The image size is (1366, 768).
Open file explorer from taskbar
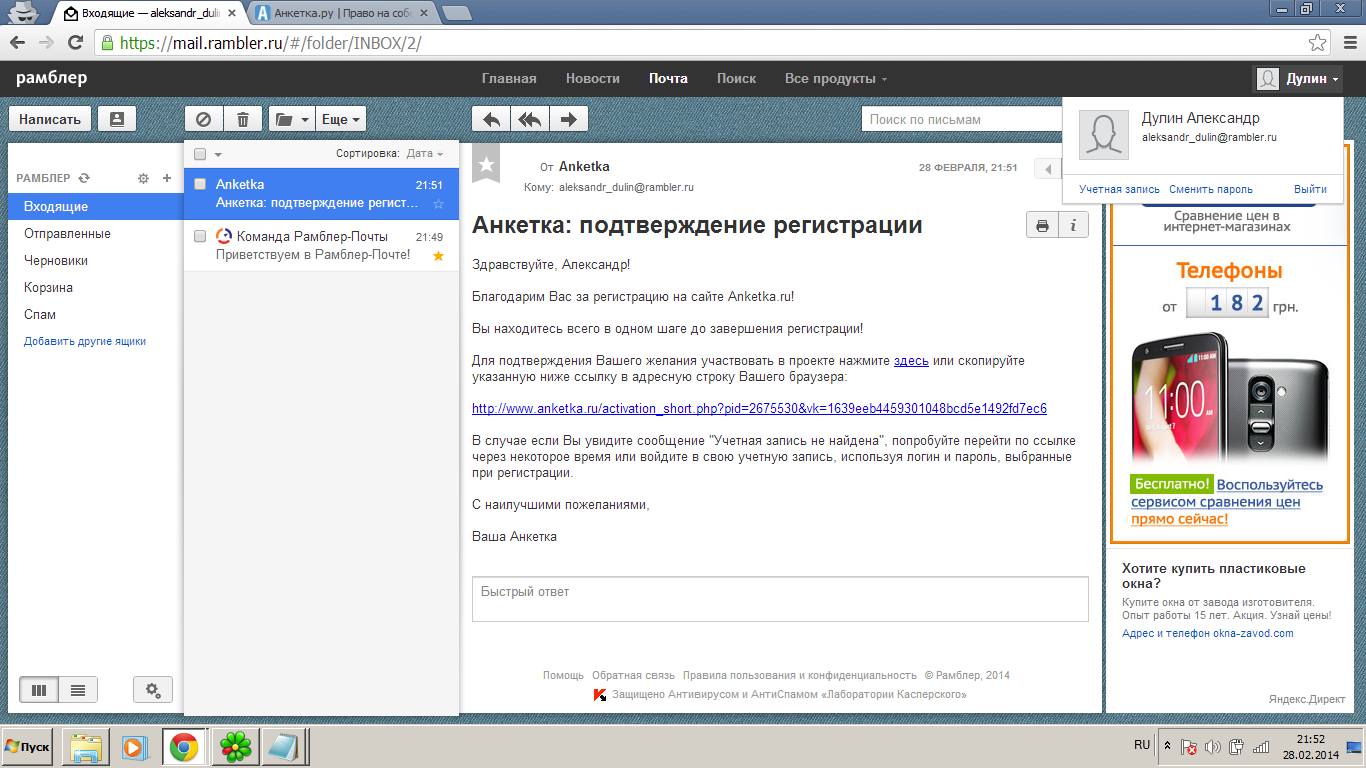(86, 747)
